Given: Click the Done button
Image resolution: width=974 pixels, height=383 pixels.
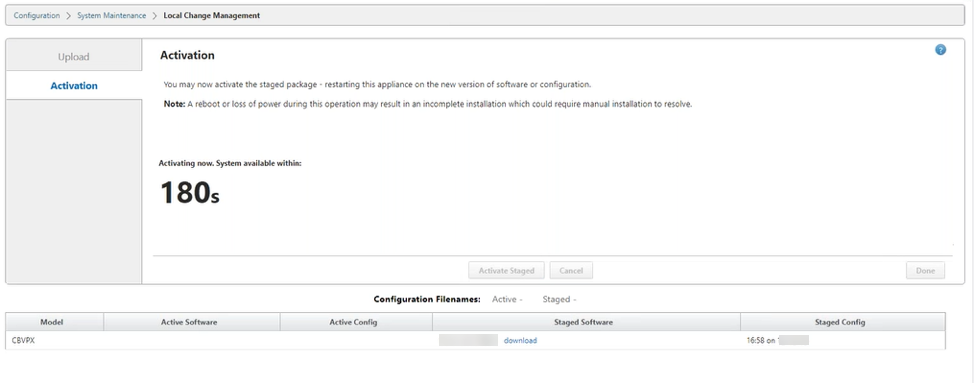Looking at the screenshot, I should [x=925, y=271].
